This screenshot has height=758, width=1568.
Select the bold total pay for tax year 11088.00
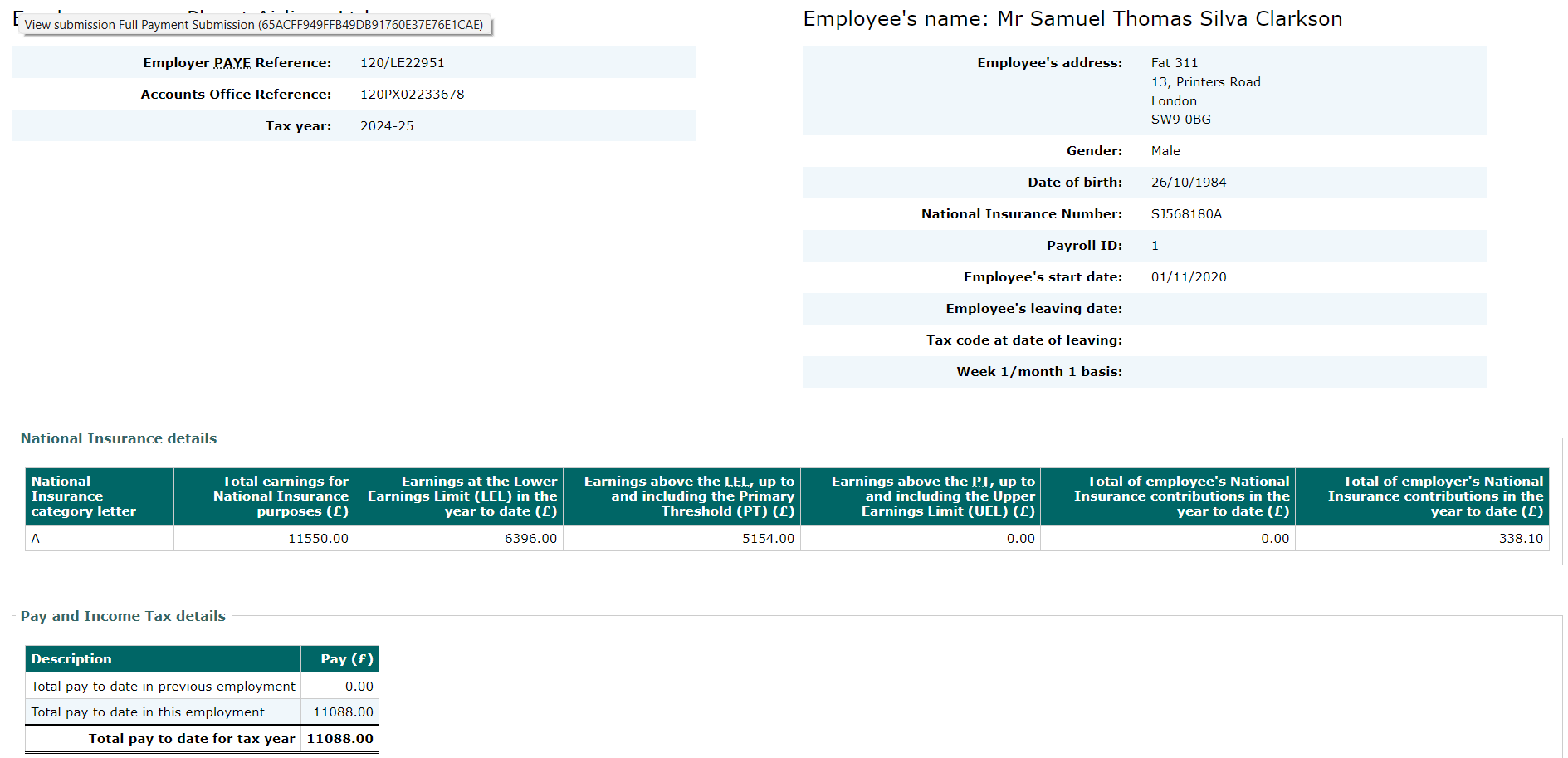click(x=339, y=739)
